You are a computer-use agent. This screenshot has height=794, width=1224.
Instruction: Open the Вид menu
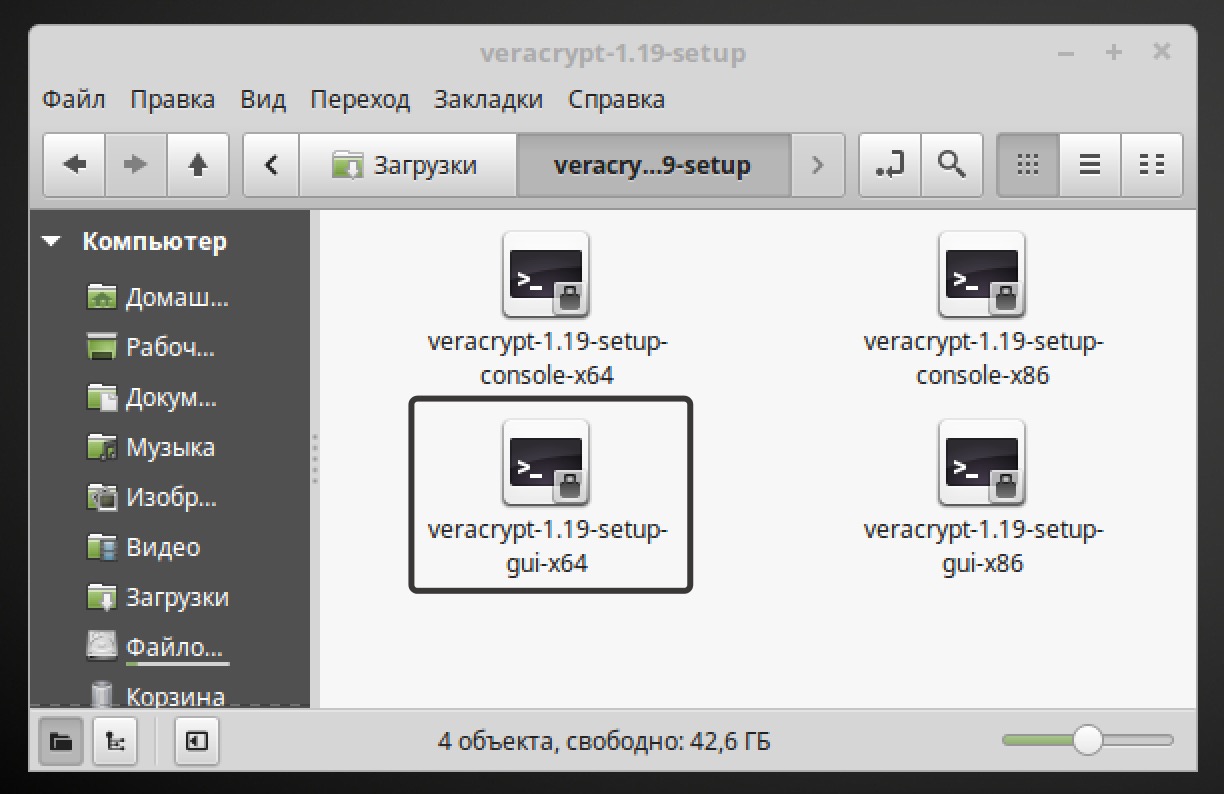263,100
